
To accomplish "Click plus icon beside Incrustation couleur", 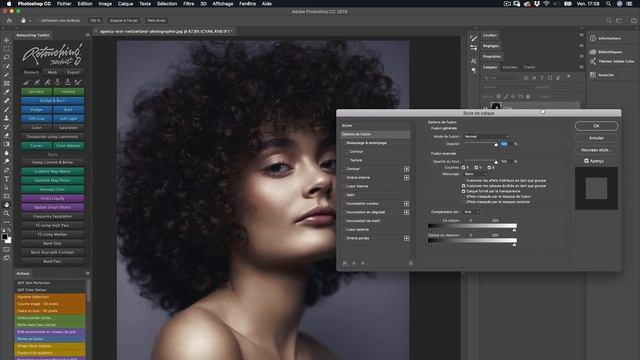I will coord(407,203).
